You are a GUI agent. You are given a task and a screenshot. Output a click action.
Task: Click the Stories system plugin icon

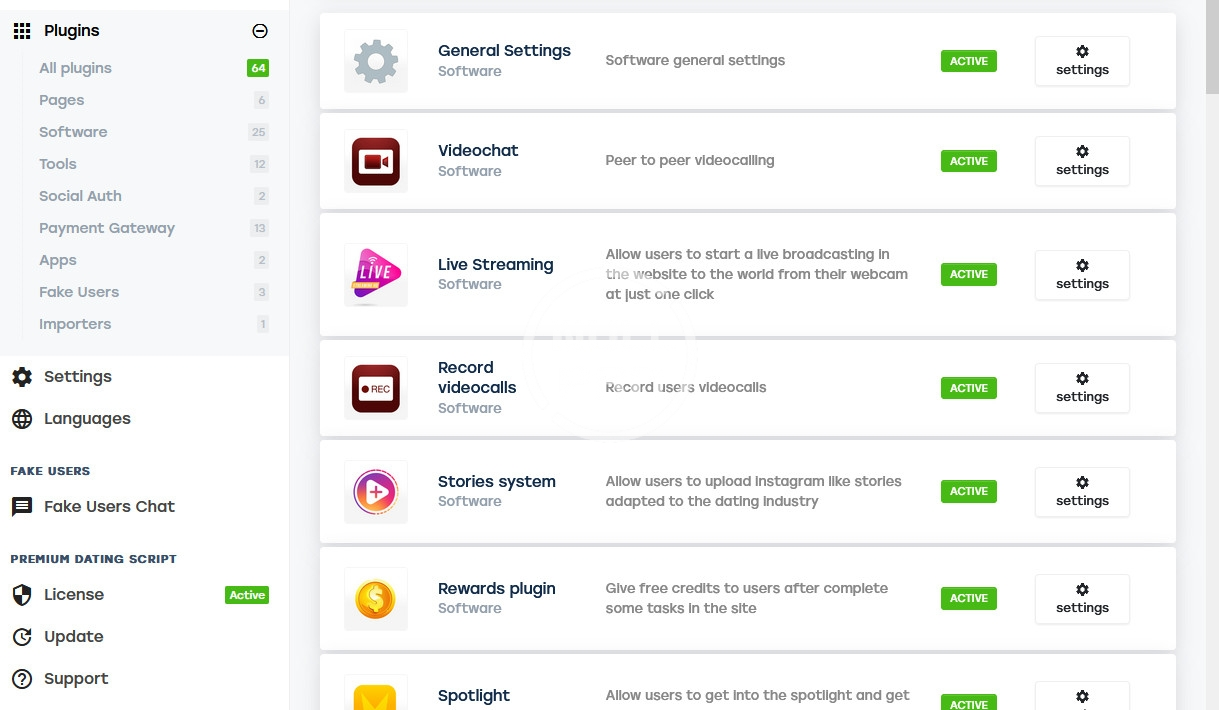pos(376,491)
